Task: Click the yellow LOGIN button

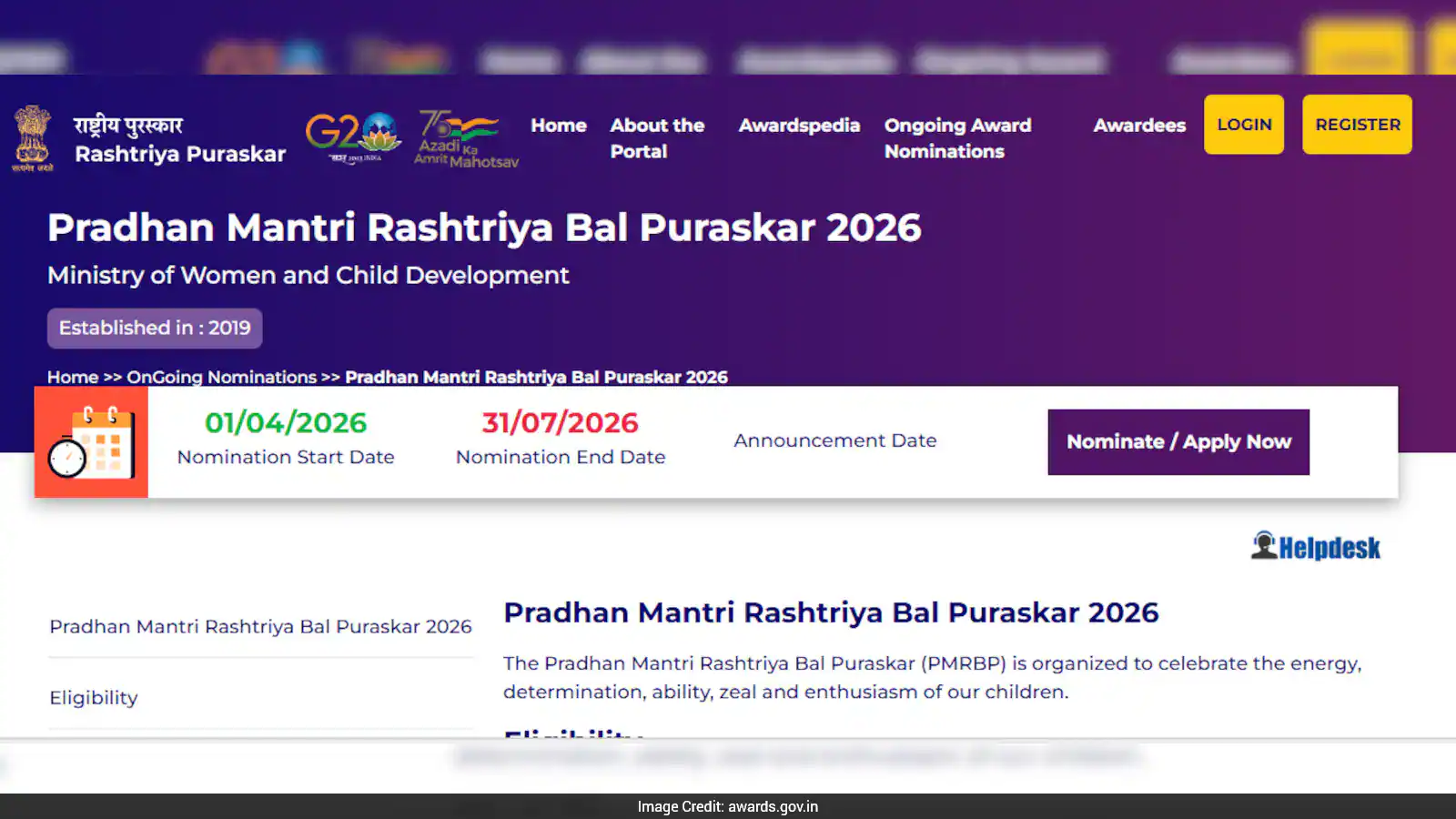Action: coord(1244,125)
